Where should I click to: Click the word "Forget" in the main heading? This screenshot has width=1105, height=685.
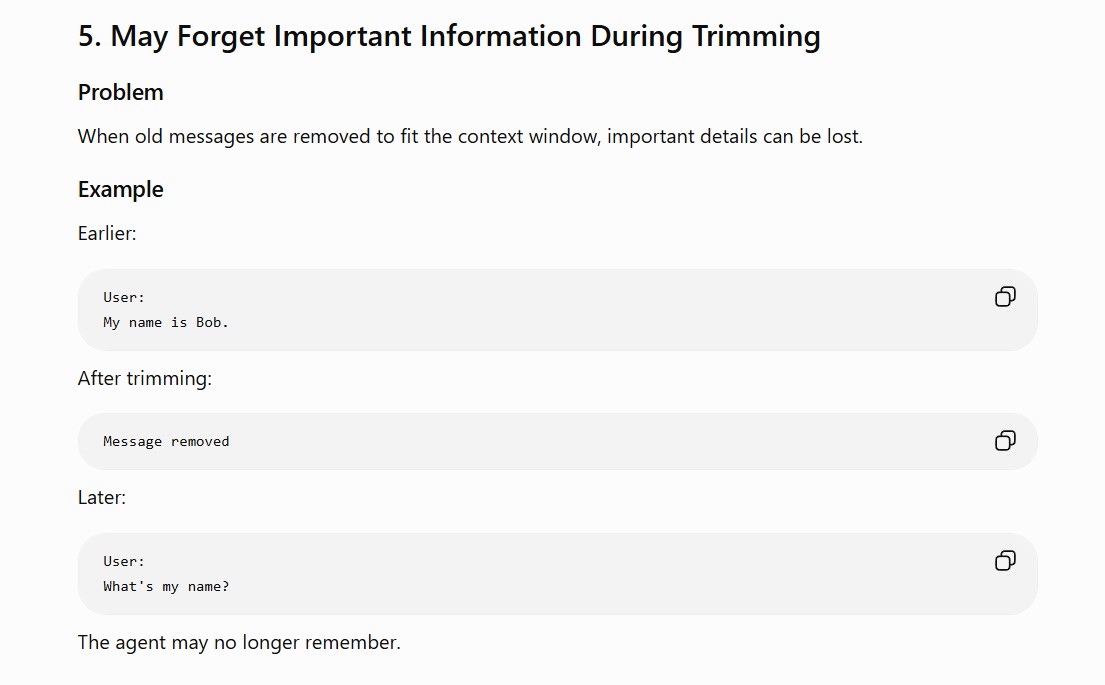[x=221, y=37]
